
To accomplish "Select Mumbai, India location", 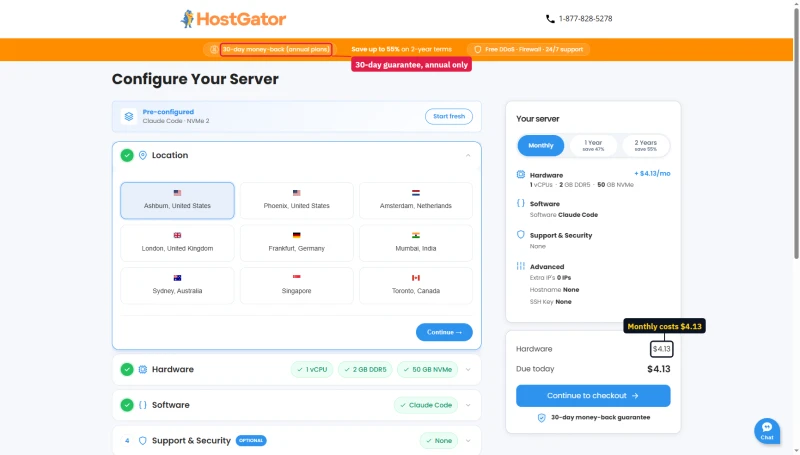I will 416,243.
